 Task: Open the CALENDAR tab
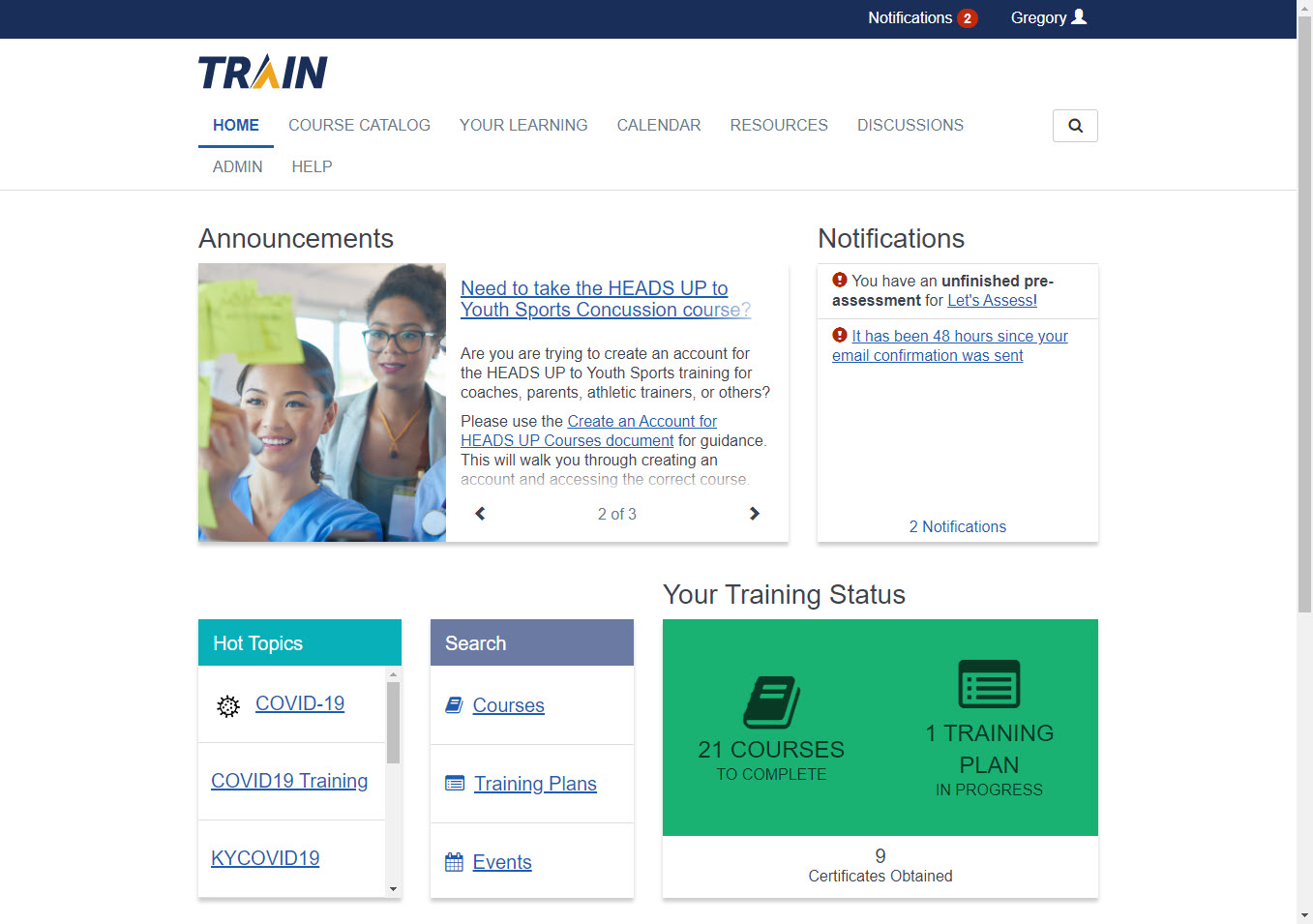pyautogui.click(x=659, y=126)
